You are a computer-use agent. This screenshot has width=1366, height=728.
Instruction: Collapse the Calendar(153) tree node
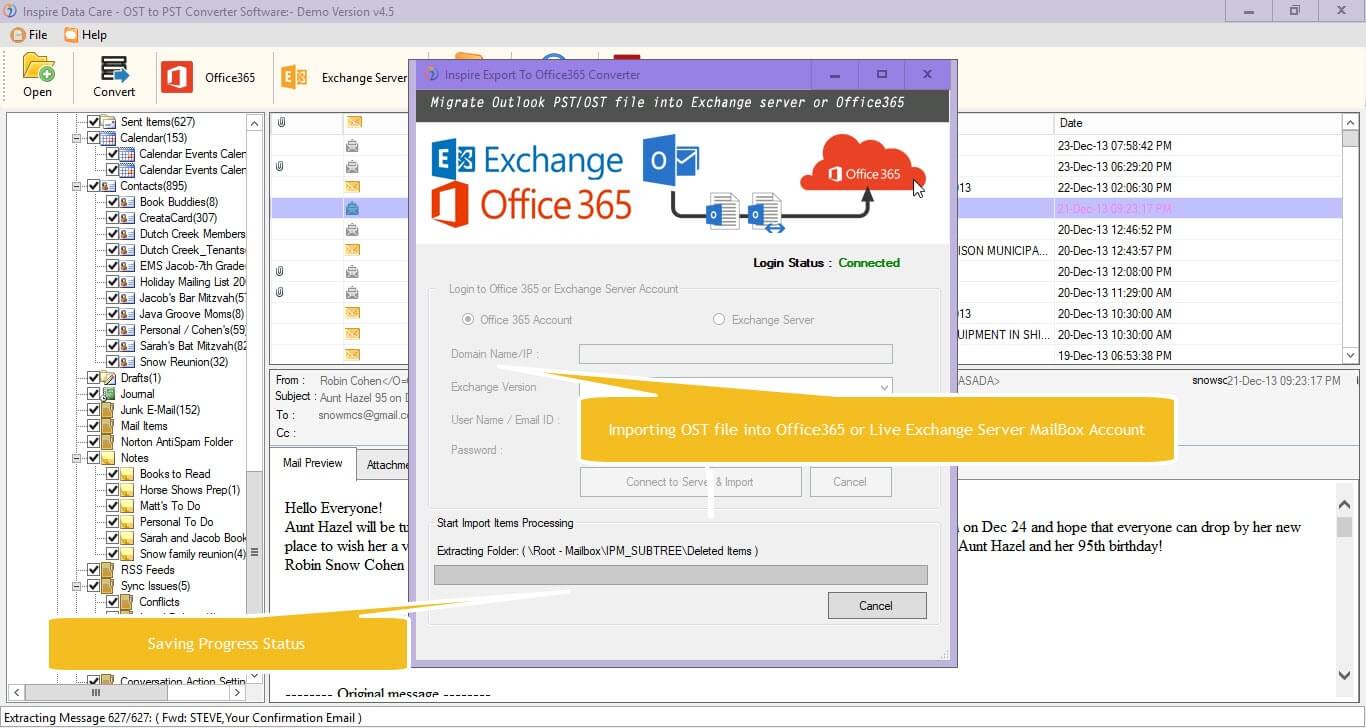pyautogui.click(x=77, y=138)
